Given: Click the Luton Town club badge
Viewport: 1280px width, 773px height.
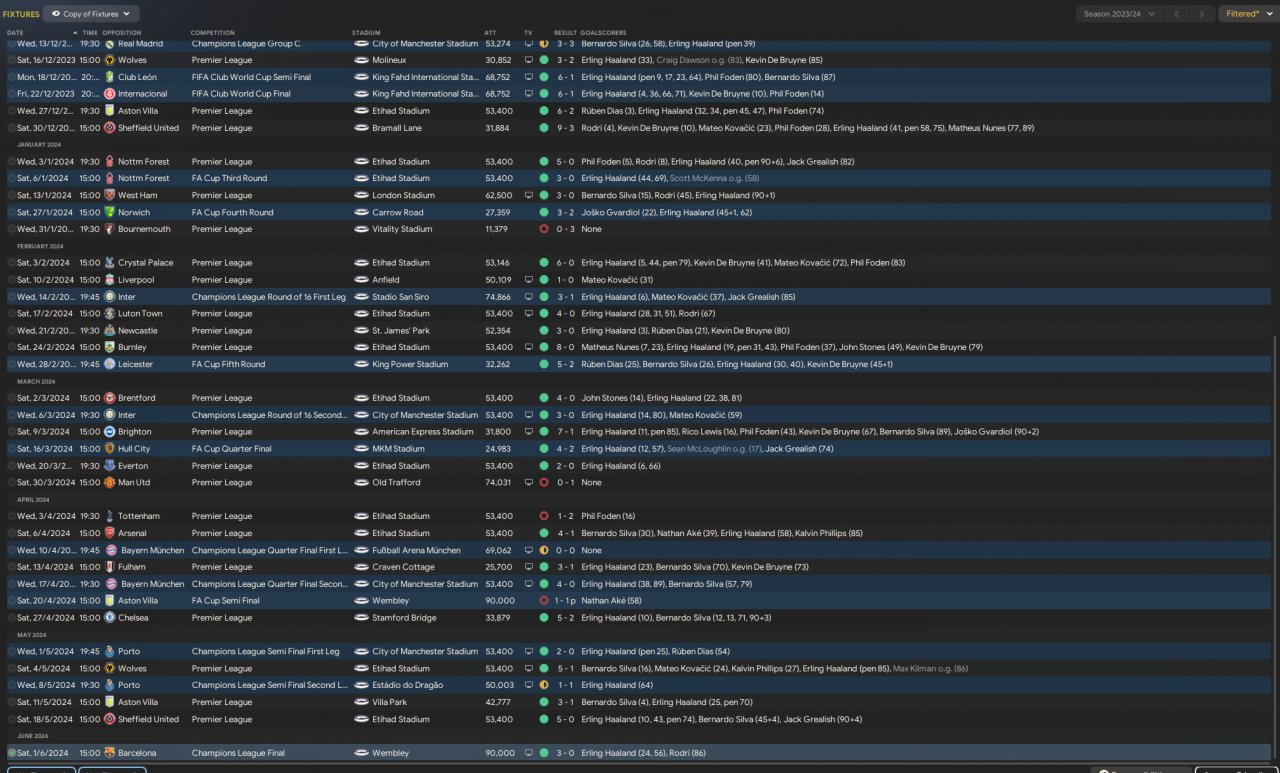Looking at the screenshot, I should pos(109,314).
